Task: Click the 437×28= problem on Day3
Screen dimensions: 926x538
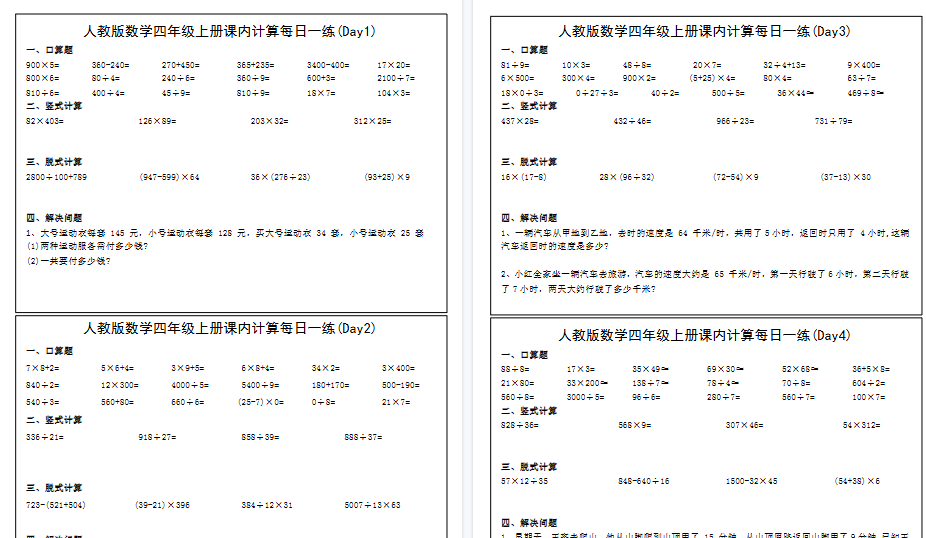Action: tap(520, 121)
